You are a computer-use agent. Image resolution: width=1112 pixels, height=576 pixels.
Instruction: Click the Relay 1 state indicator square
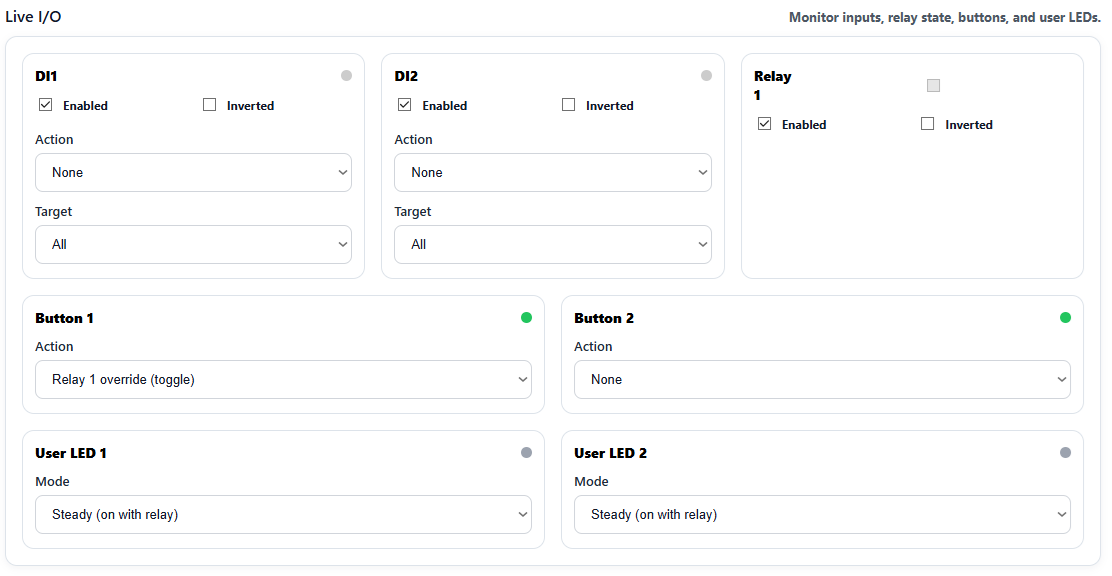933,85
